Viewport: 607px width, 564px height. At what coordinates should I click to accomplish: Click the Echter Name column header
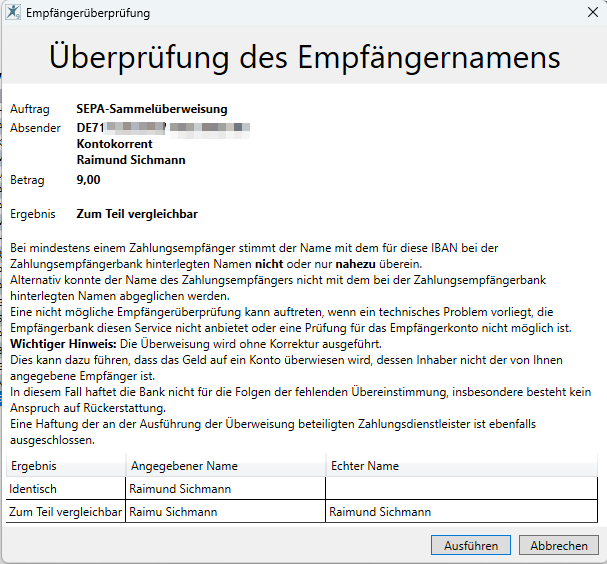364,466
